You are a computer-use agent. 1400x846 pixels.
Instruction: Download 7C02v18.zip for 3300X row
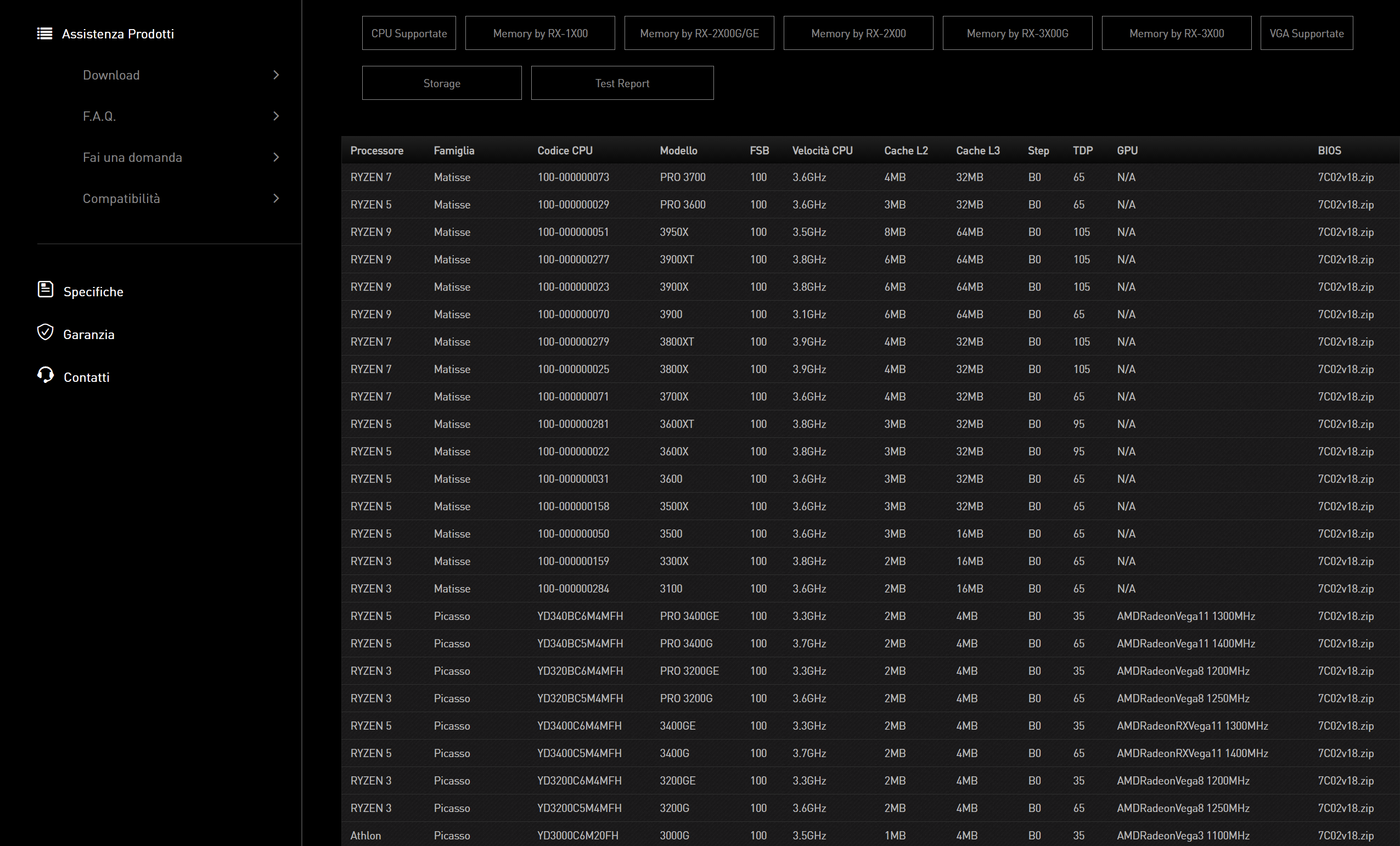coord(1346,561)
